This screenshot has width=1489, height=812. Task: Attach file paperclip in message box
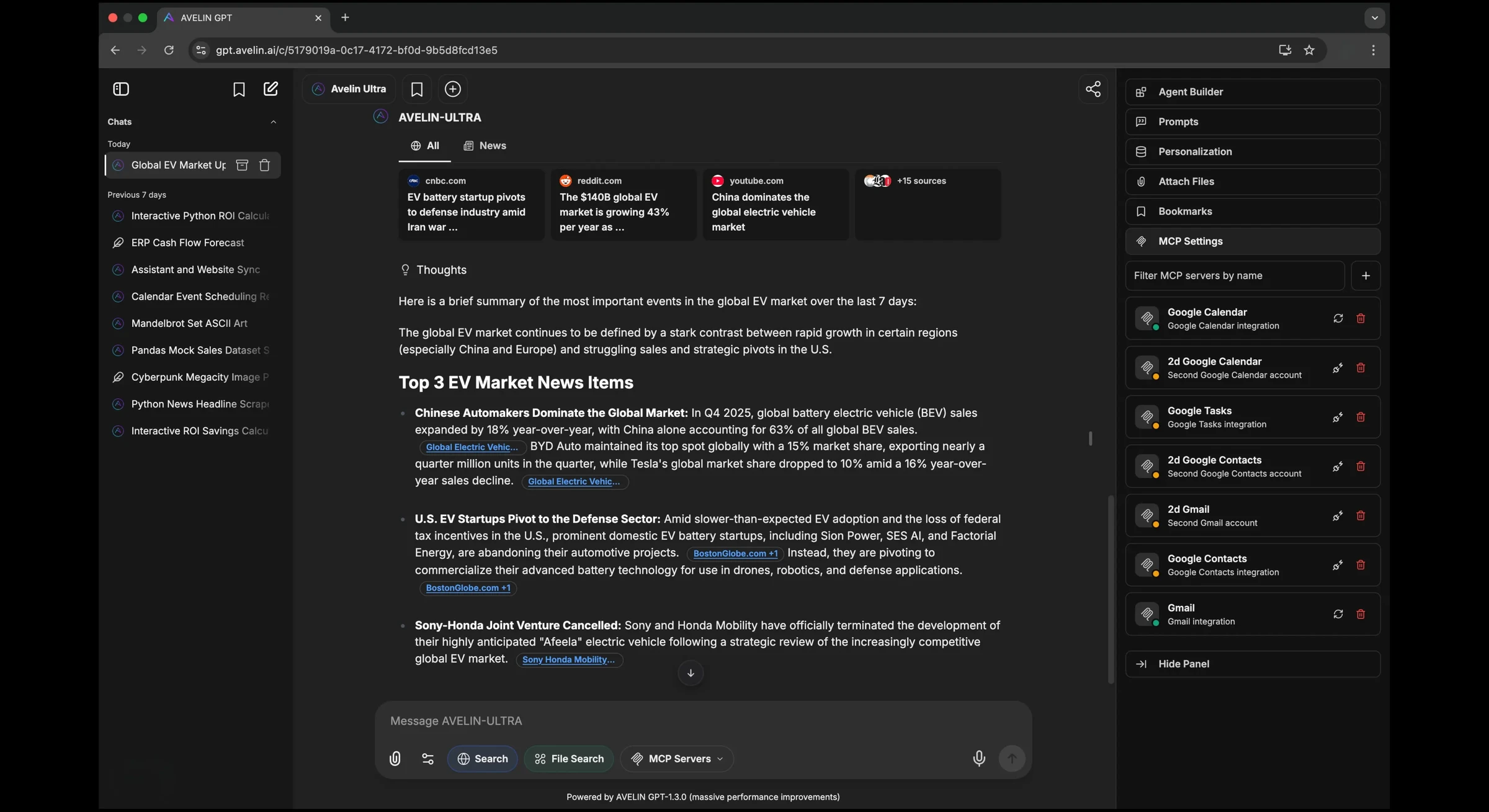(395, 759)
